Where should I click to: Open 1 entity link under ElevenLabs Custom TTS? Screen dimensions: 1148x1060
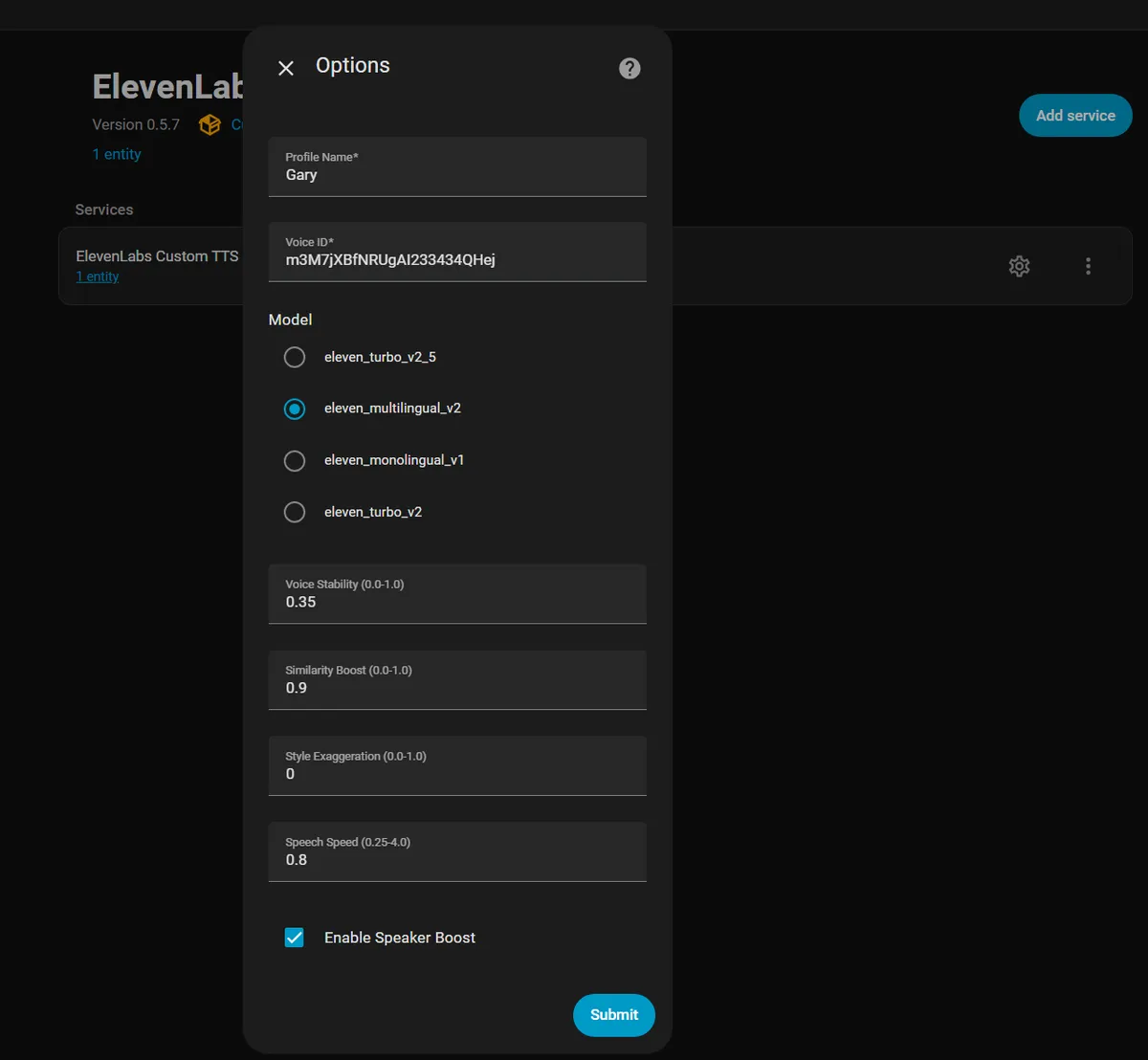point(98,276)
